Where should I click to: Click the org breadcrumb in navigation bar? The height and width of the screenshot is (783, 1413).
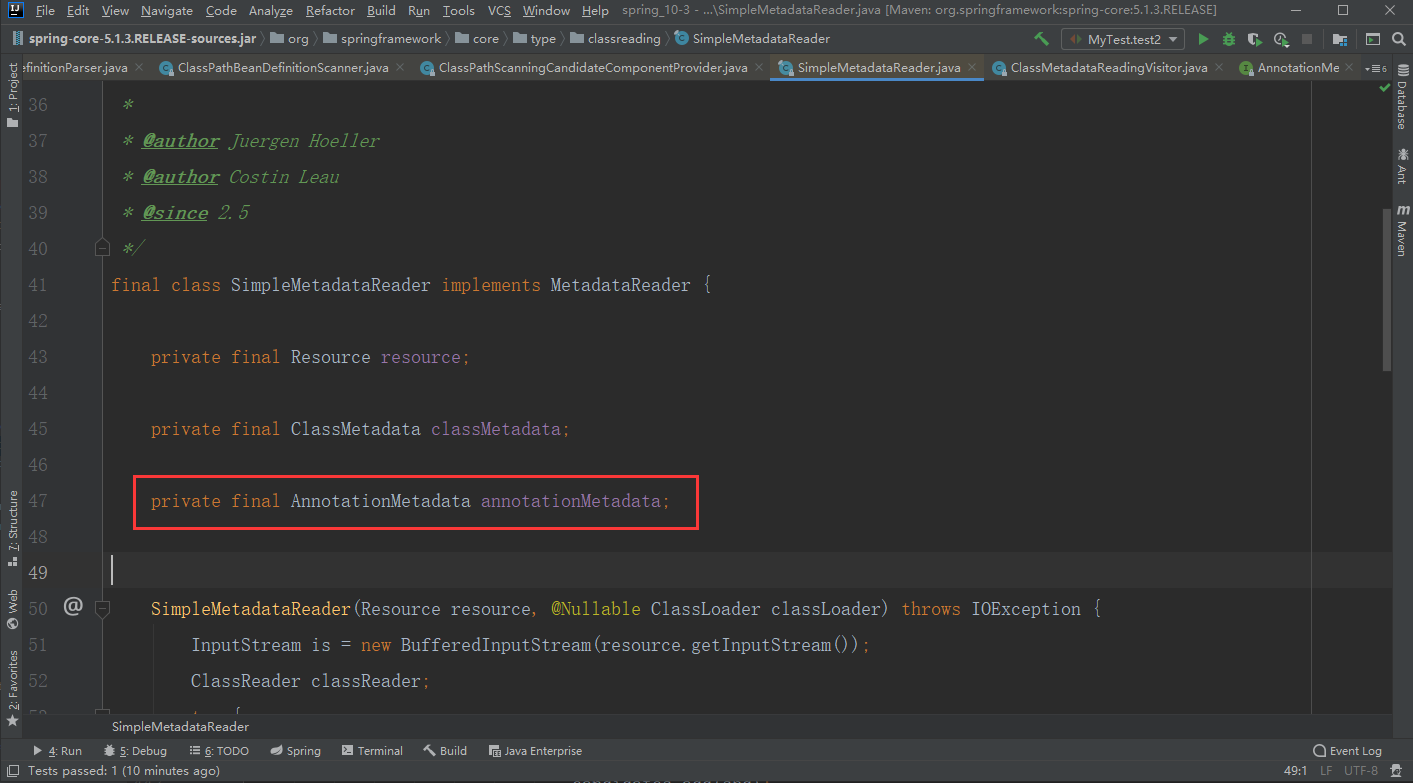click(290, 39)
